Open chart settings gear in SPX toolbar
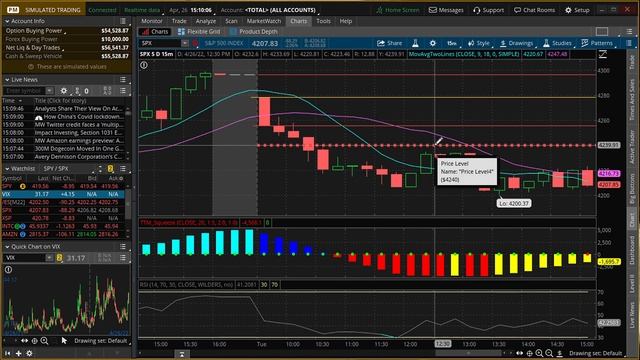Screen dimensions: 640x360 pyautogui.click(x=433, y=43)
